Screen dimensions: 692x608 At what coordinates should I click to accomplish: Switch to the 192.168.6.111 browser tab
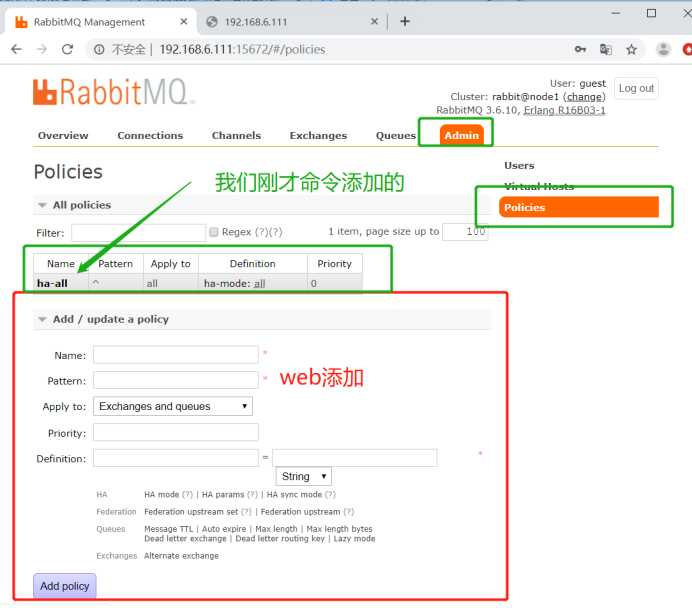291,22
